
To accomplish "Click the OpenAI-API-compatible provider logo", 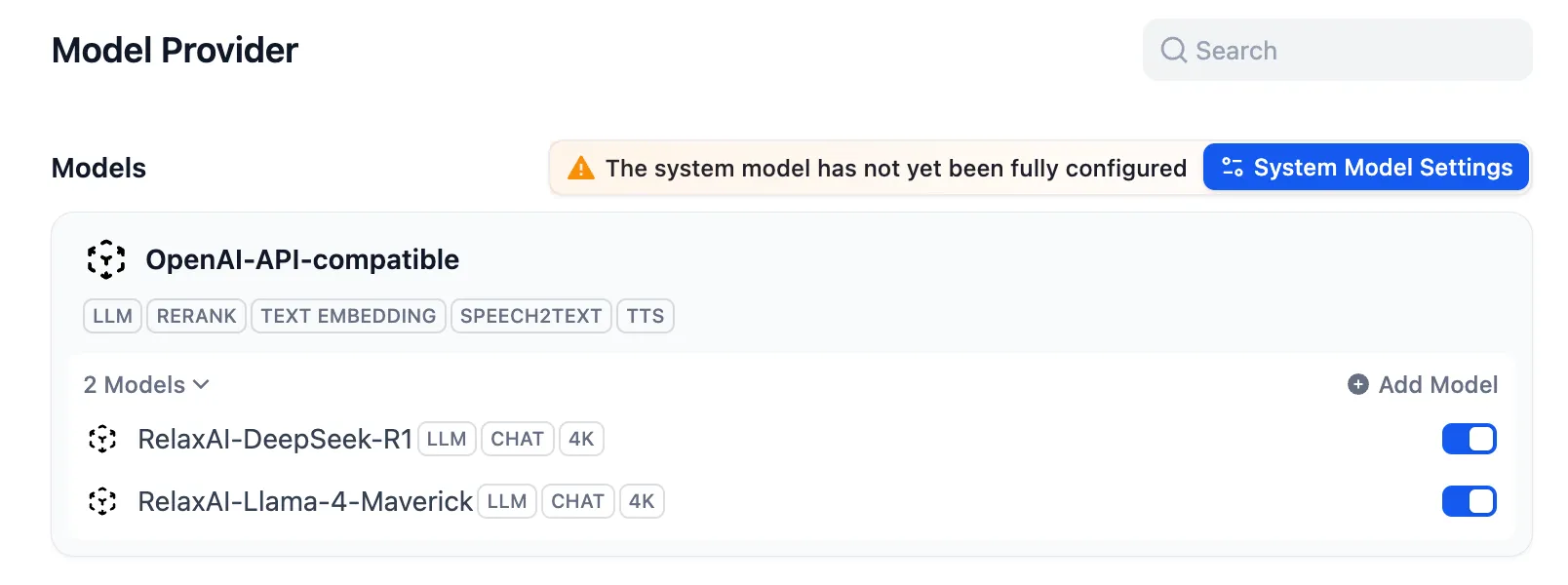I will coord(106,259).
